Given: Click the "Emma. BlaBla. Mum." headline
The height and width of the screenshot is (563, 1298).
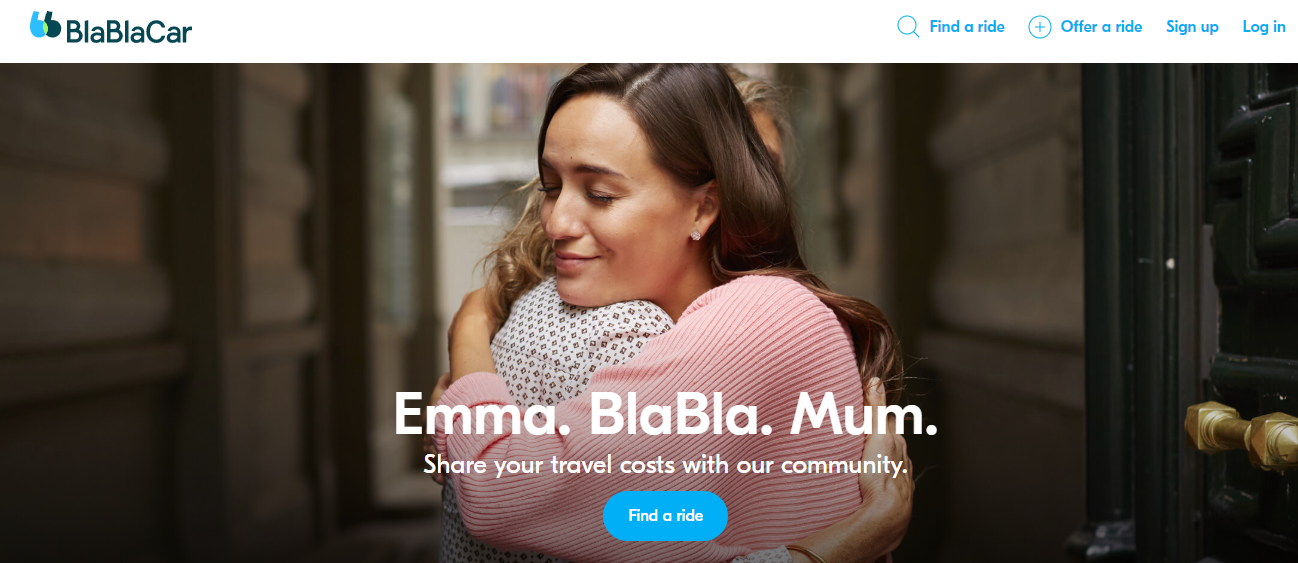Looking at the screenshot, I should click(666, 414).
